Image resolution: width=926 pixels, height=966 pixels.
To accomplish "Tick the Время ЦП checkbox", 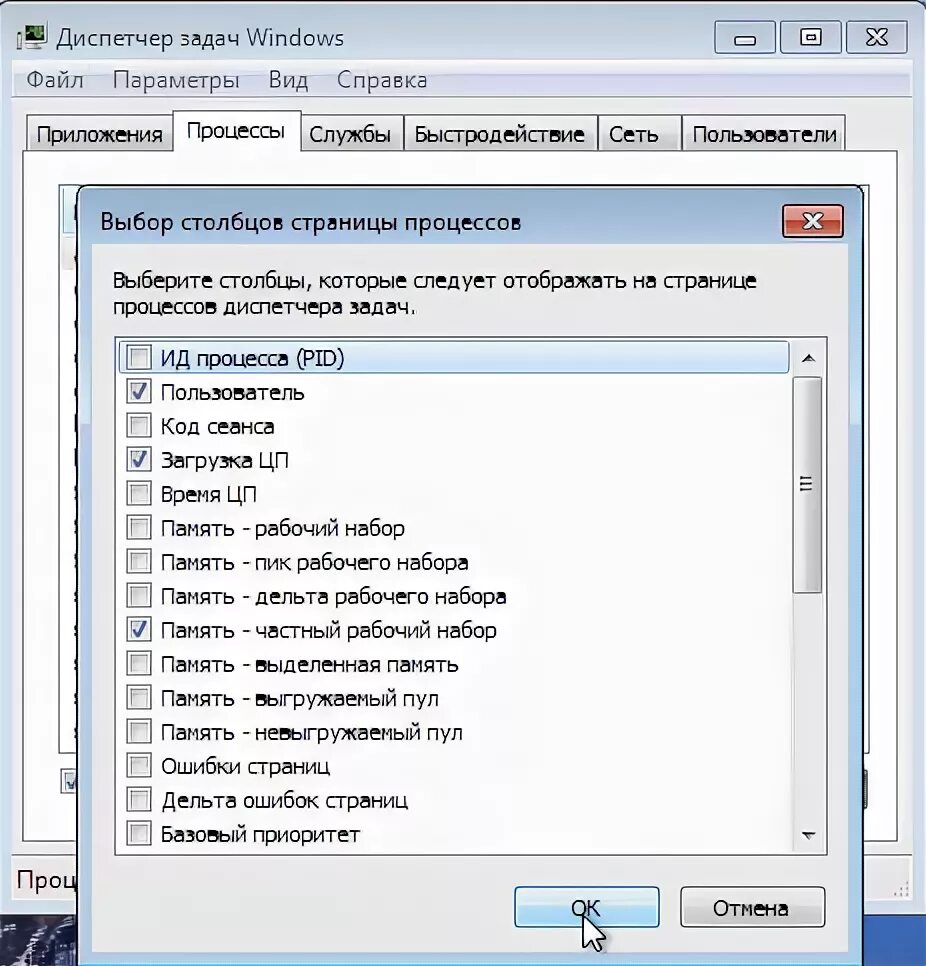I will (x=139, y=493).
